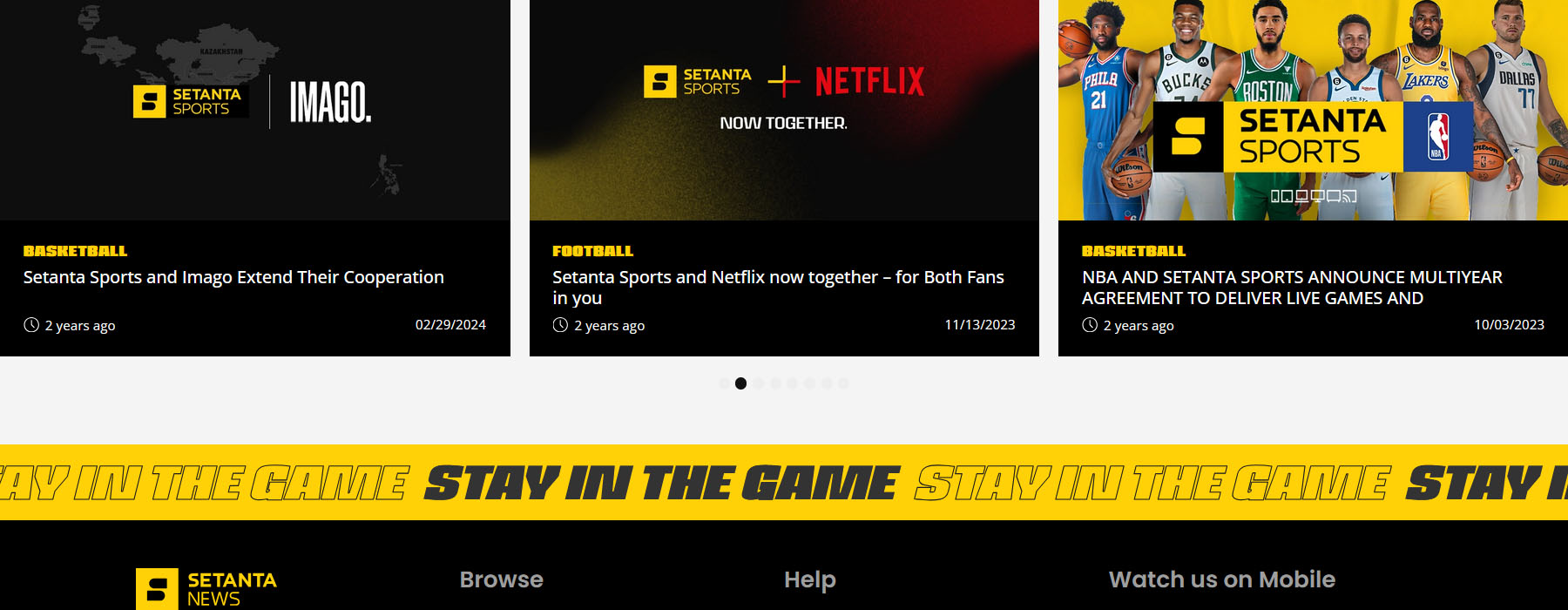The height and width of the screenshot is (610, 1568).
Task: Click the date 02/29/2024
Action: tap(450, 325)
